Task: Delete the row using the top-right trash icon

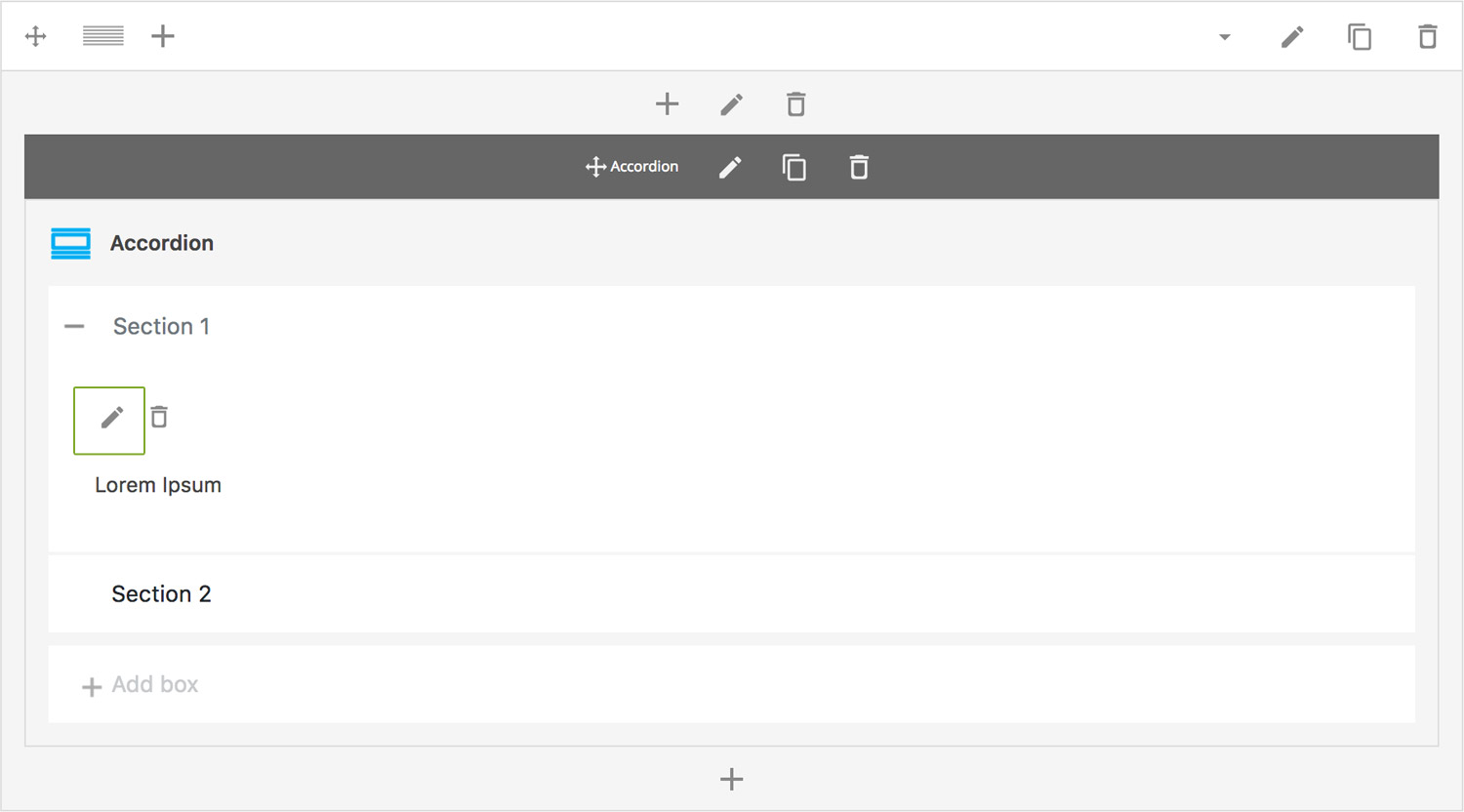Action: coord(1428,37)
